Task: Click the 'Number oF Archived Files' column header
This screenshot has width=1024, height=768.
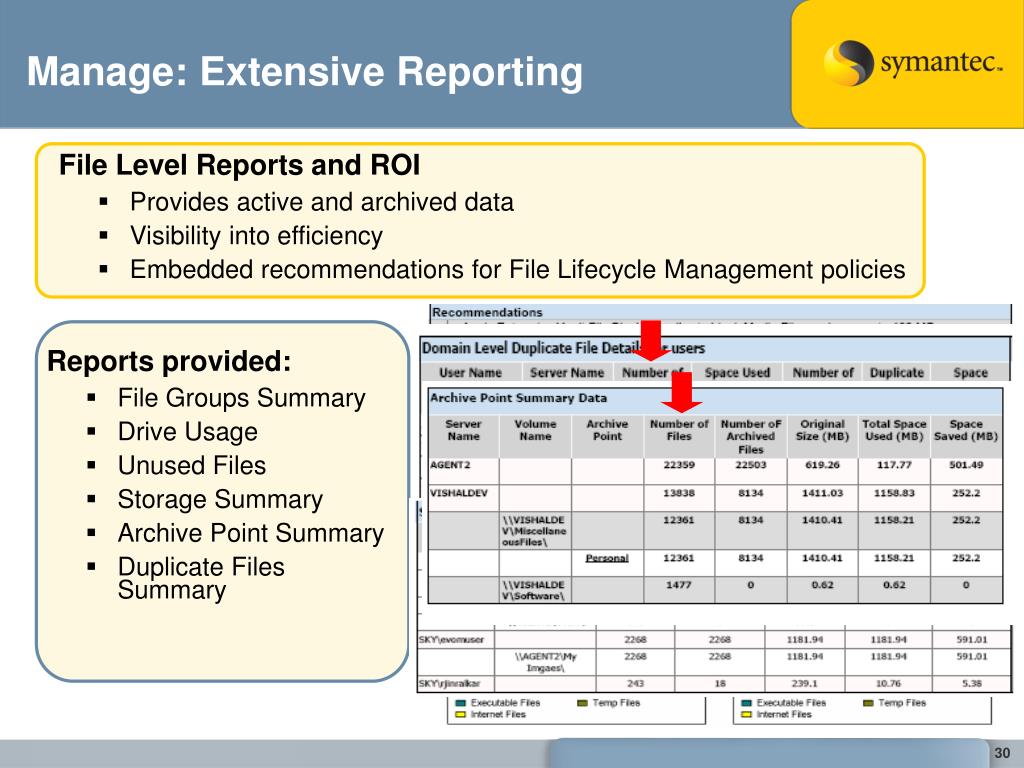Action: [750, 436]
